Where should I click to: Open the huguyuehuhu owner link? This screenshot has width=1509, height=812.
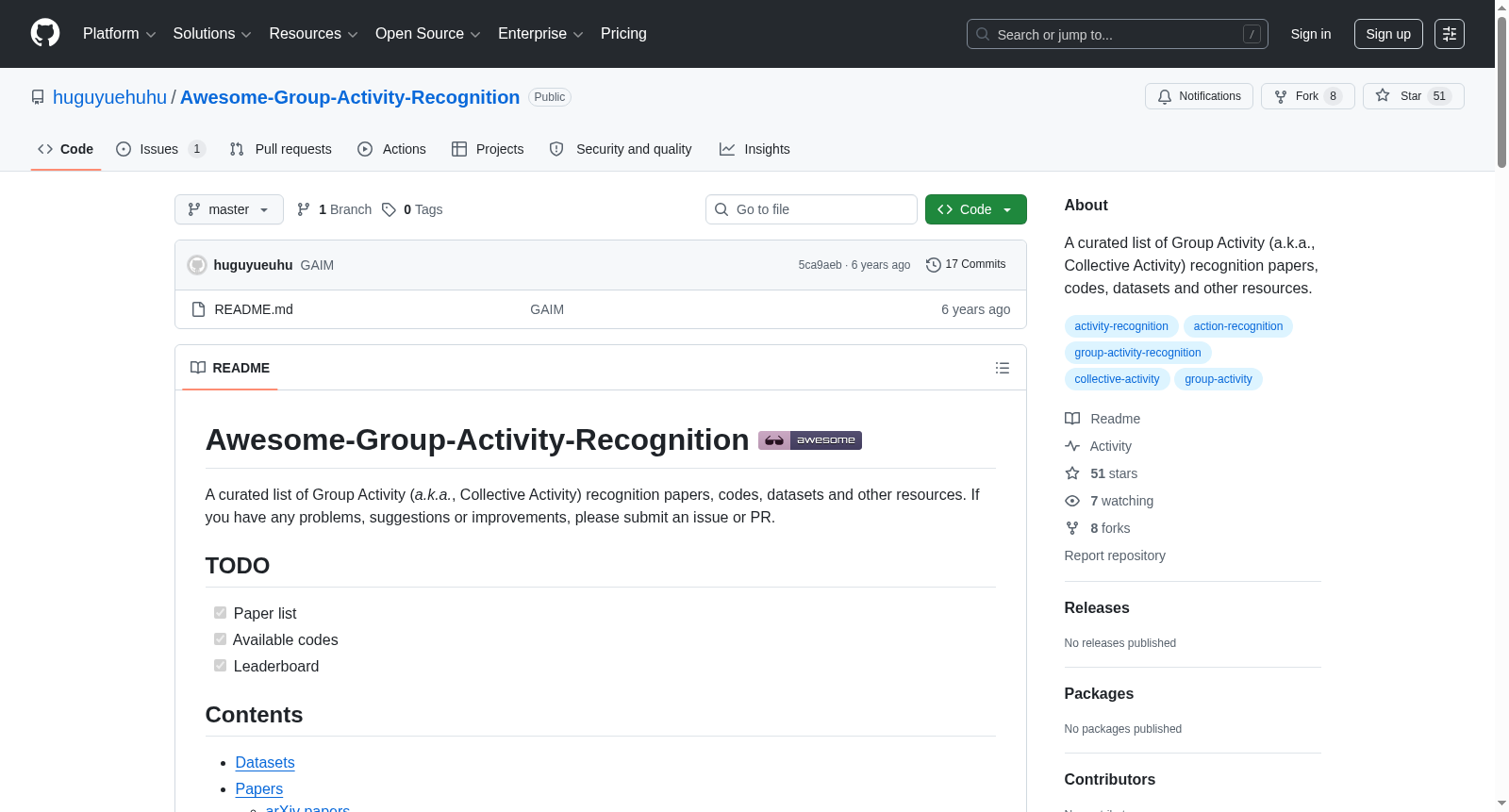(109, 97)
